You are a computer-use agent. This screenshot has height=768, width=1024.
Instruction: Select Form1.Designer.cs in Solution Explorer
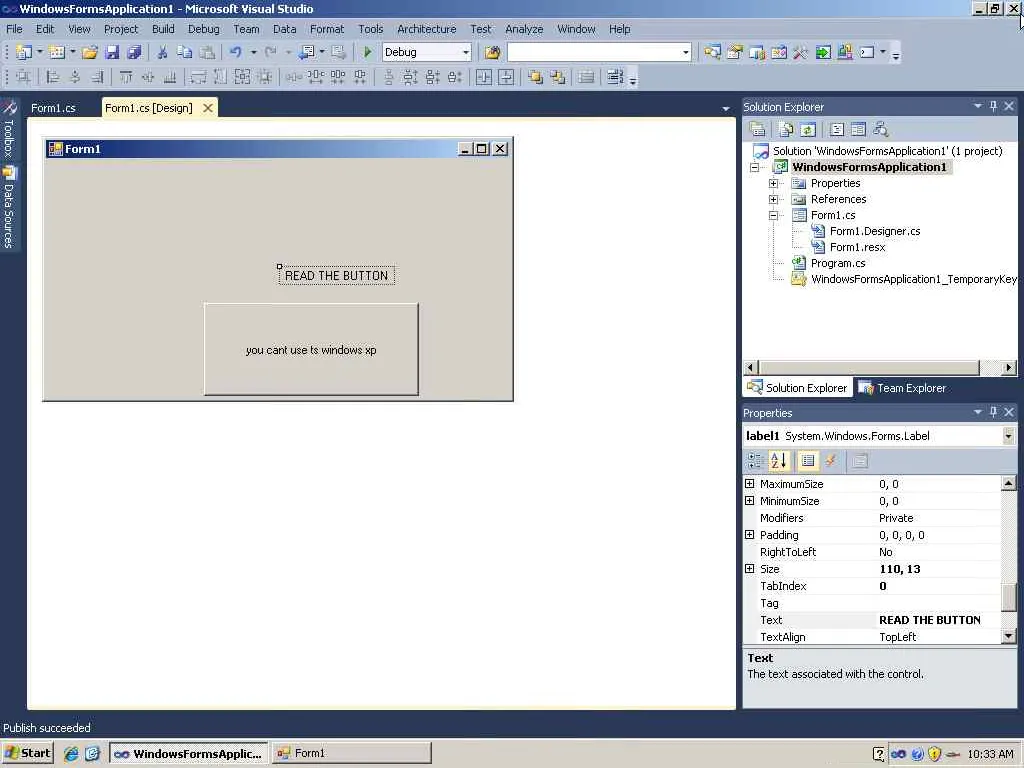pos(875,231)
